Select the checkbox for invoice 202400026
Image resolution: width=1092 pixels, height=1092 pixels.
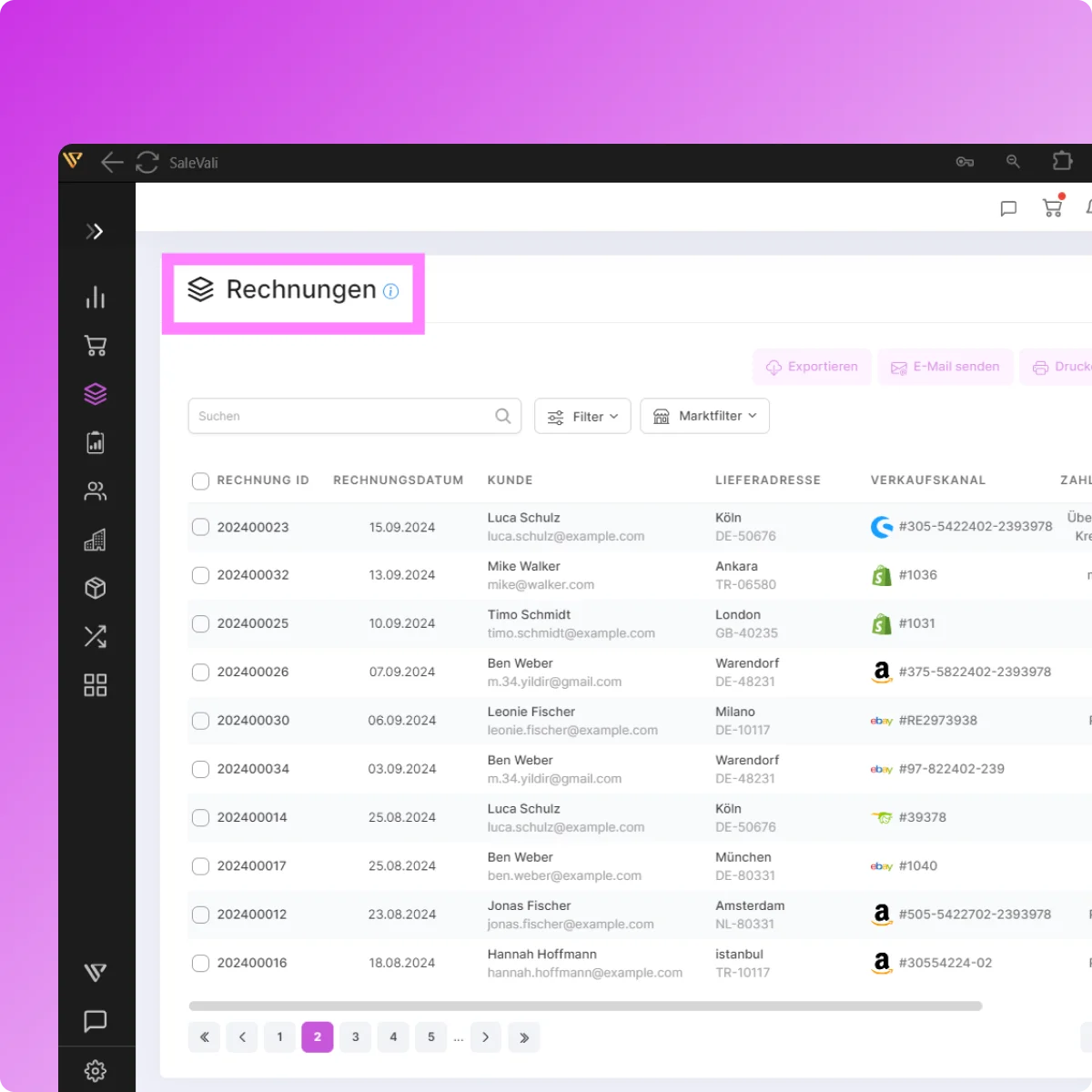pos(201,672)
